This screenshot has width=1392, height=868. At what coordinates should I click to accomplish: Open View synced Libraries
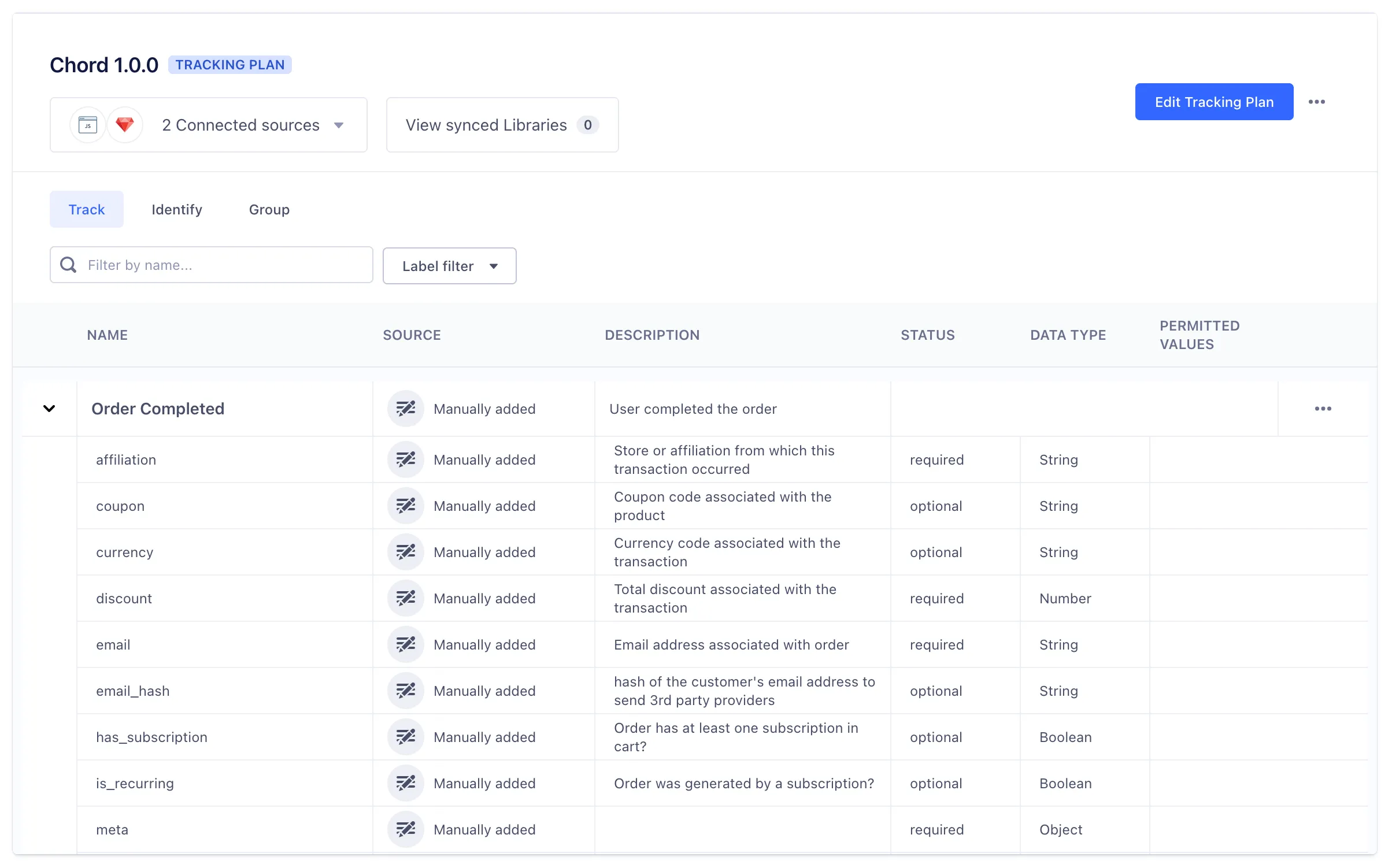[x=502, y=125]
